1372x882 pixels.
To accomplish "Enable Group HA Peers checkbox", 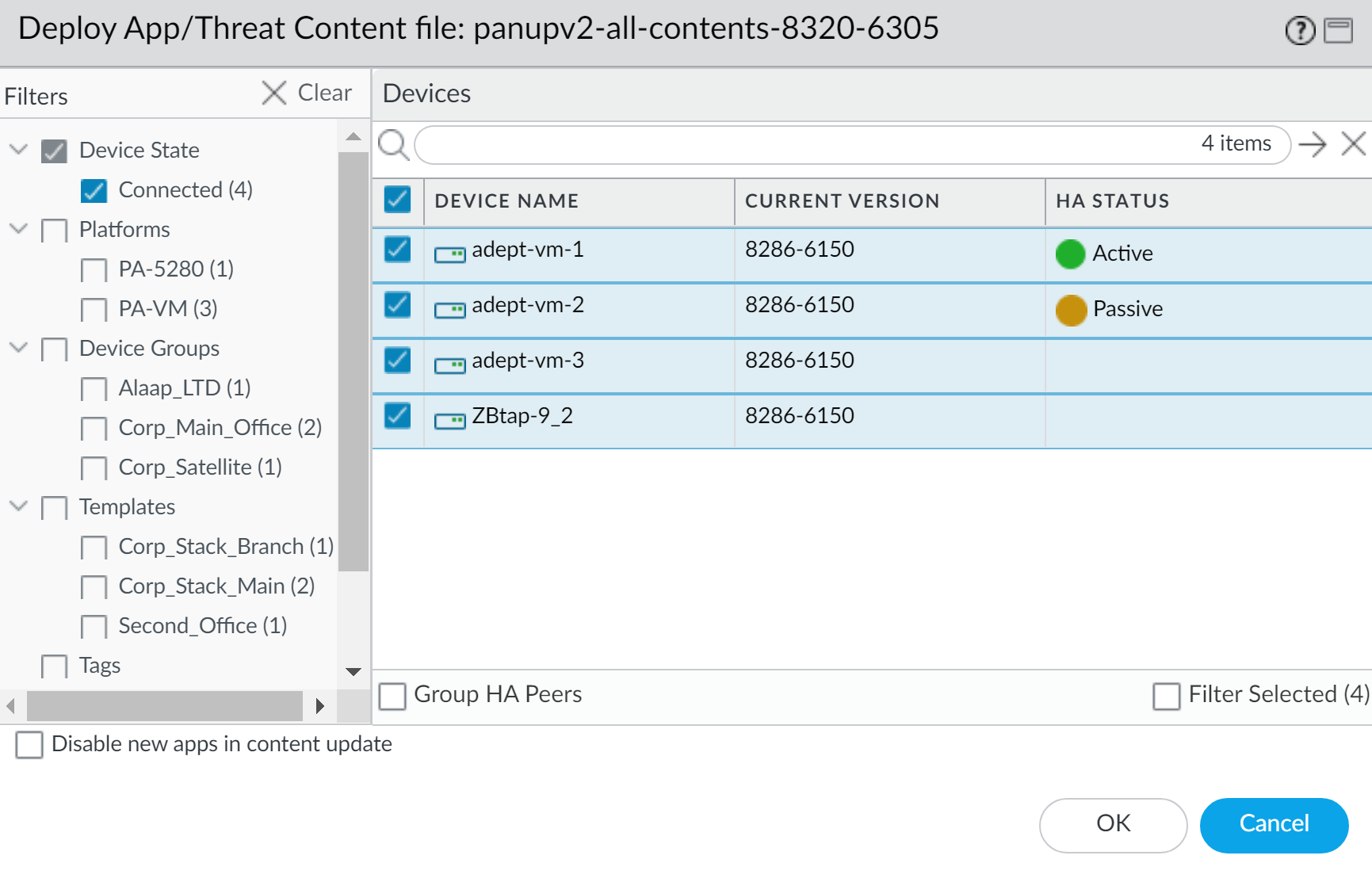I will [392, 696].
